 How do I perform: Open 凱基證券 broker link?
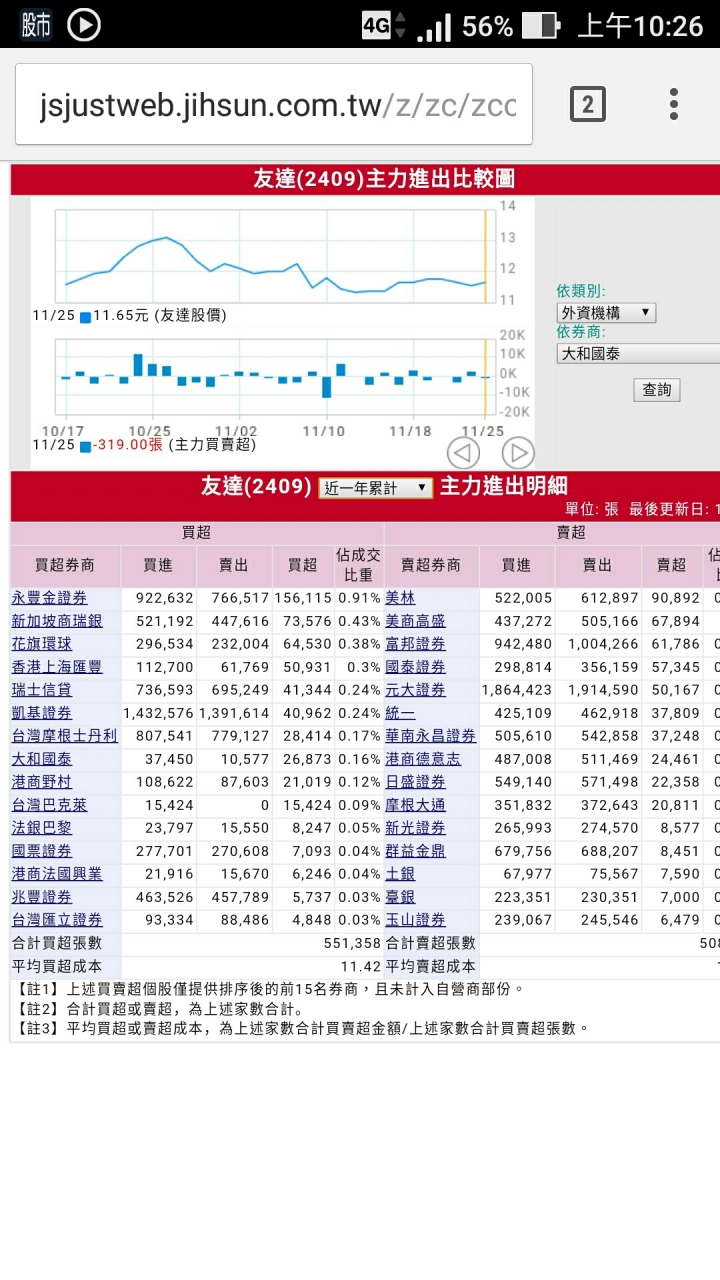[42, 713]
